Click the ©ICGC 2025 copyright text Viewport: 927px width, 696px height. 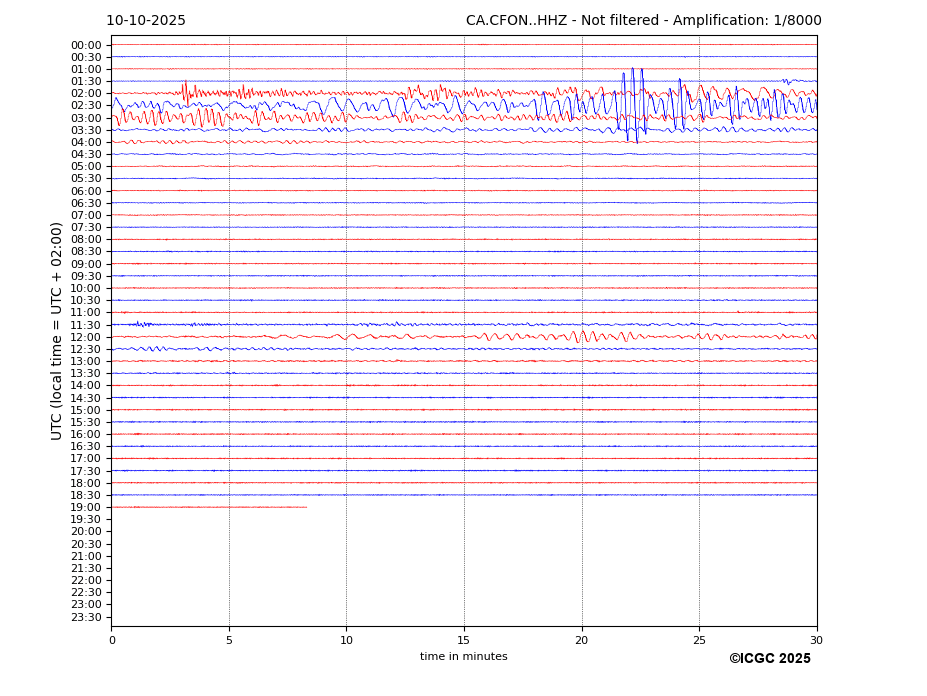(769, 659)
